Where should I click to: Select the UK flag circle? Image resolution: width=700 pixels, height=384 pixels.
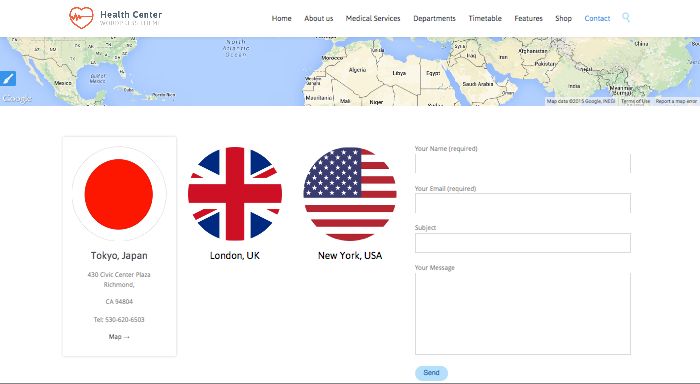click(x=235, y=194)
